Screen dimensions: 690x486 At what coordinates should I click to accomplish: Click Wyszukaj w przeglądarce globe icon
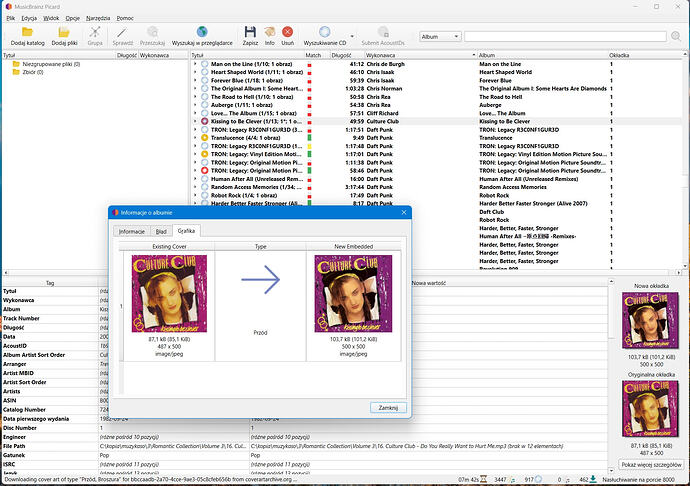click(x=202, y=32)
